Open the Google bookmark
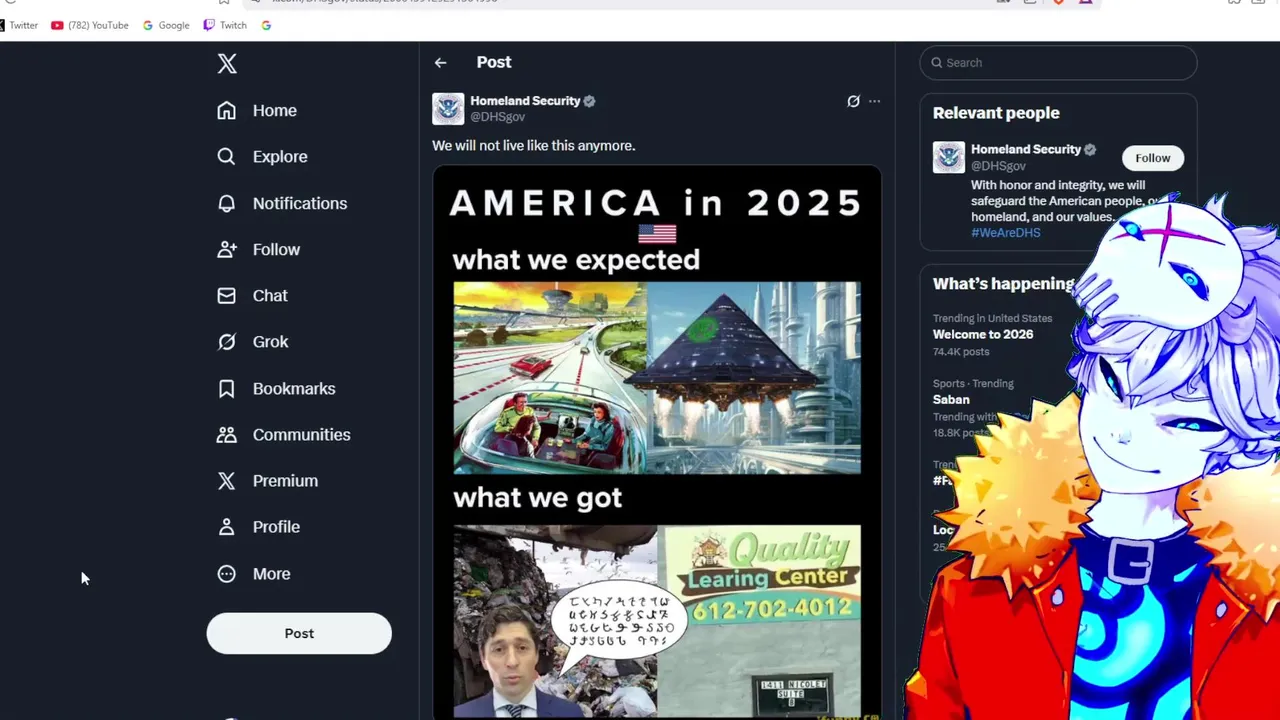Viewport: 1280px width, 720px height. pos(166,25)
